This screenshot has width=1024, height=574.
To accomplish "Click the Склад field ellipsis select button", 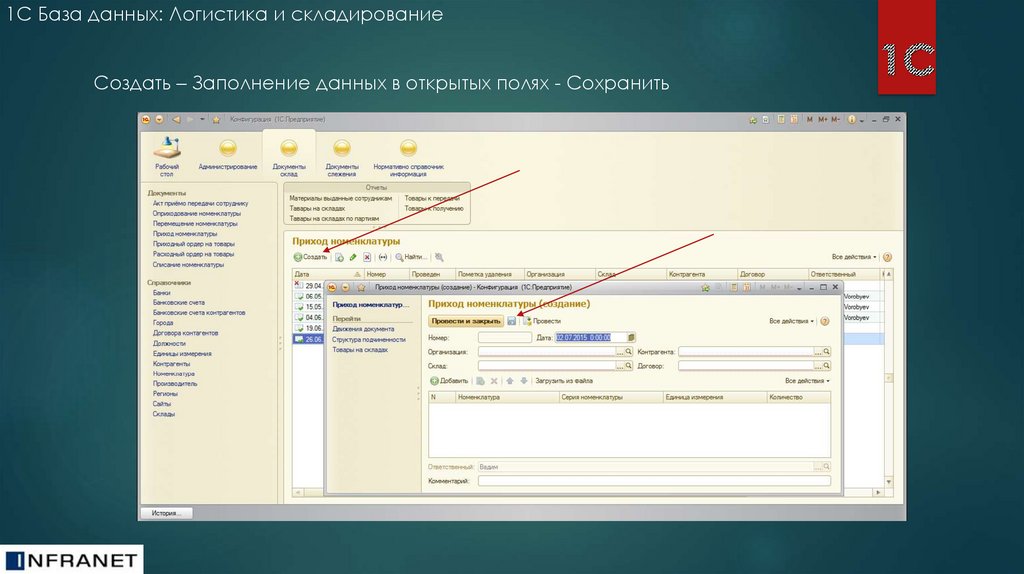I will (620, 366).
